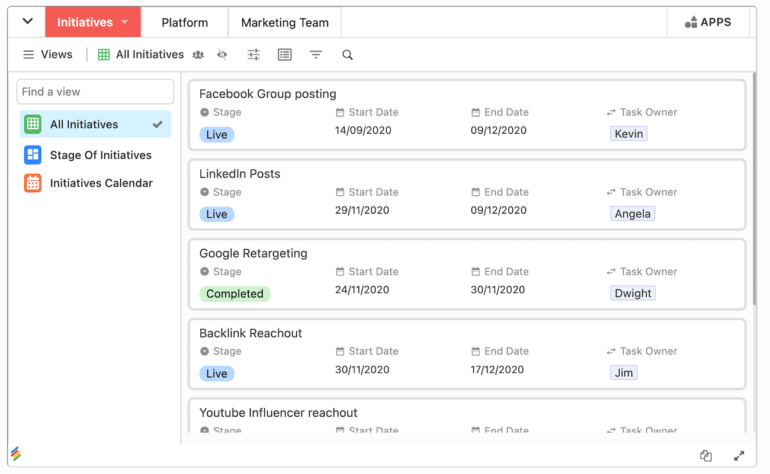Click the Completed stage badge

pos(235,294)
